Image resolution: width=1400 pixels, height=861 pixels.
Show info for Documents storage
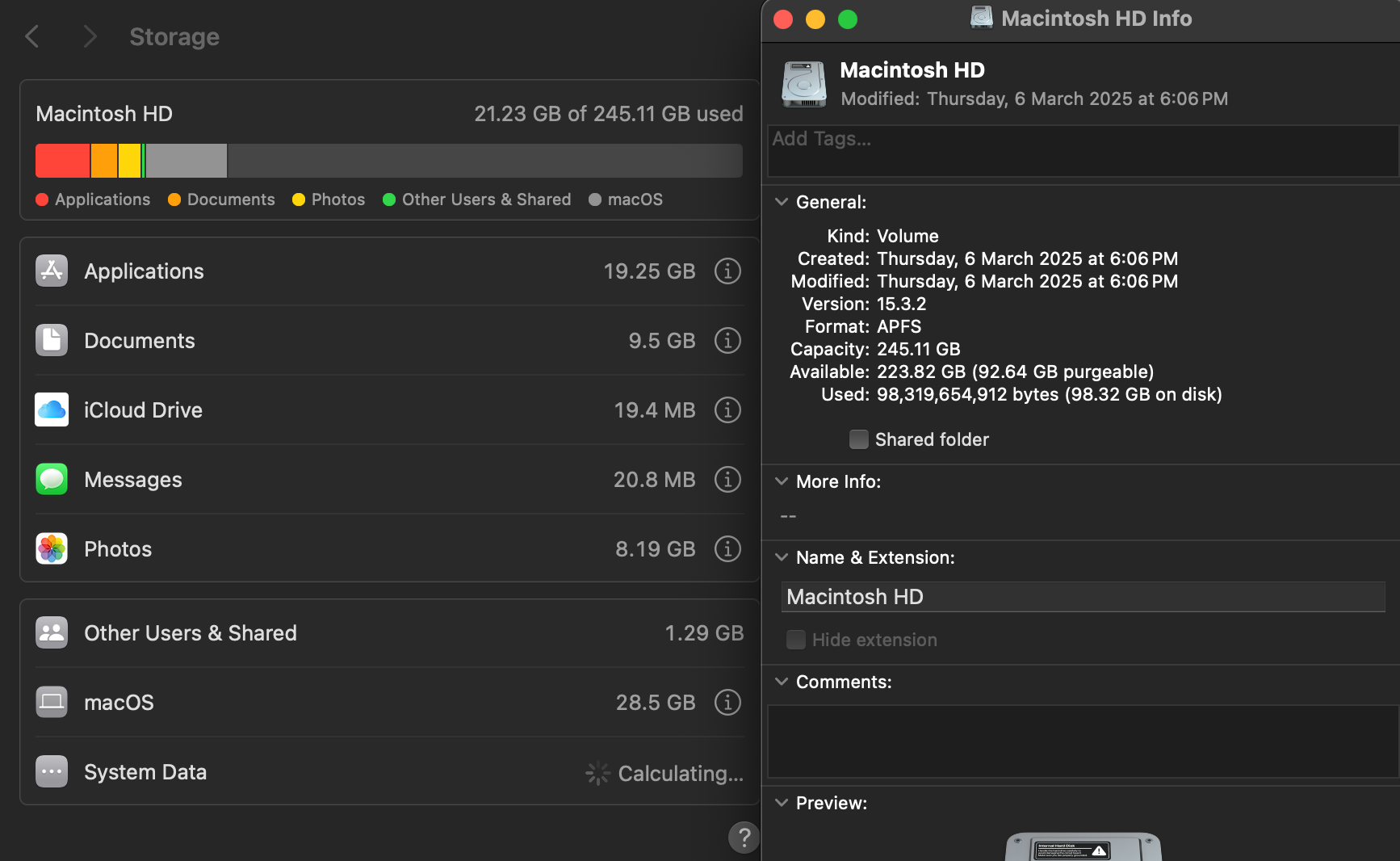727,341
